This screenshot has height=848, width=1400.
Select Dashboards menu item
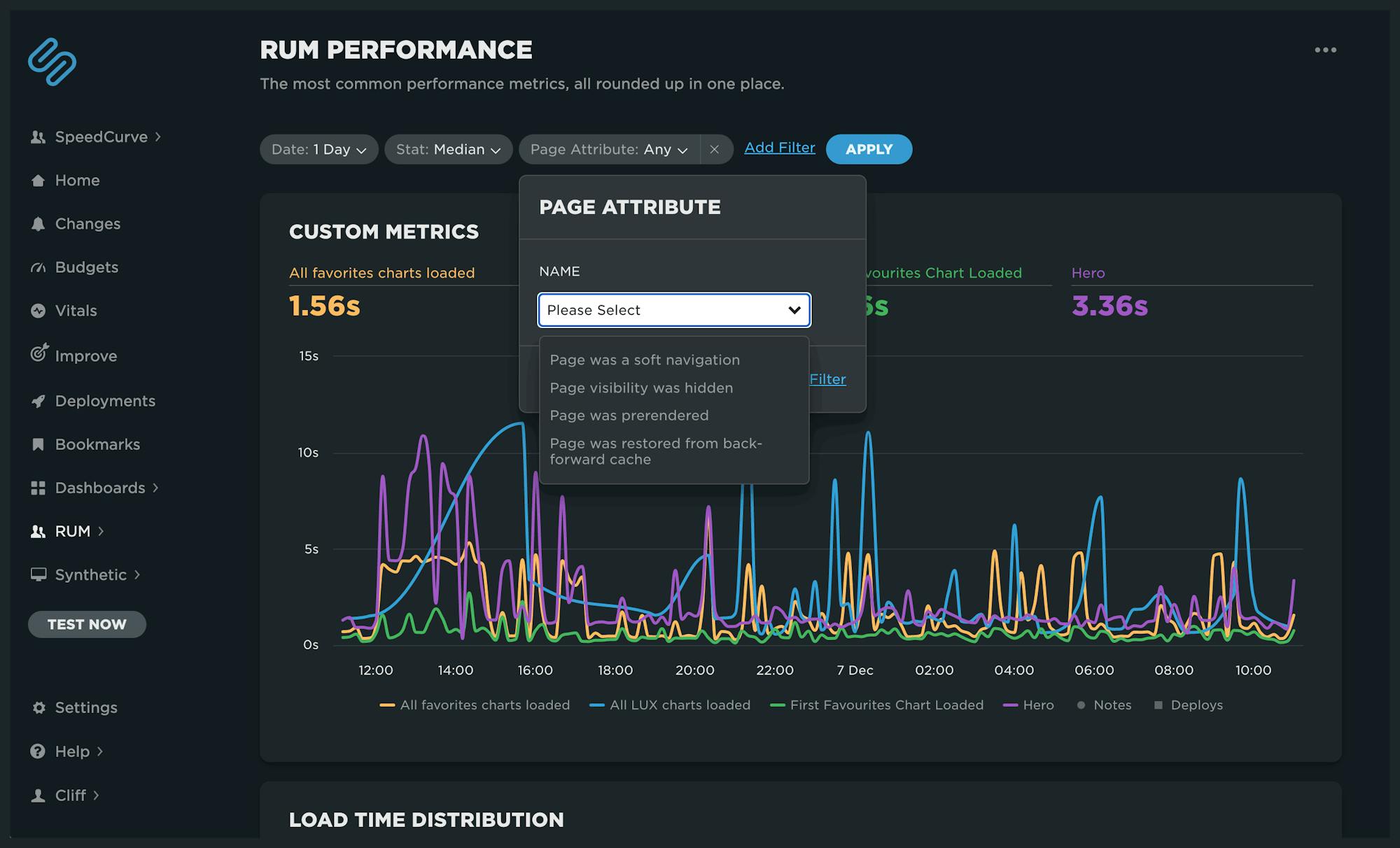[x=100, y=488]
